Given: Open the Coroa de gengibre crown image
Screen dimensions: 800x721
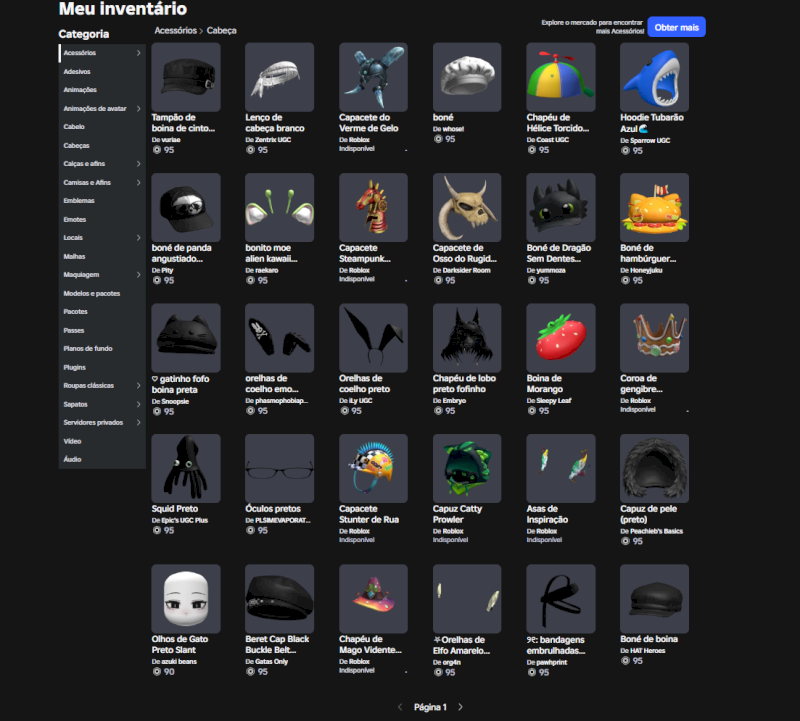Looking at the screenshot, I should 655,338.
